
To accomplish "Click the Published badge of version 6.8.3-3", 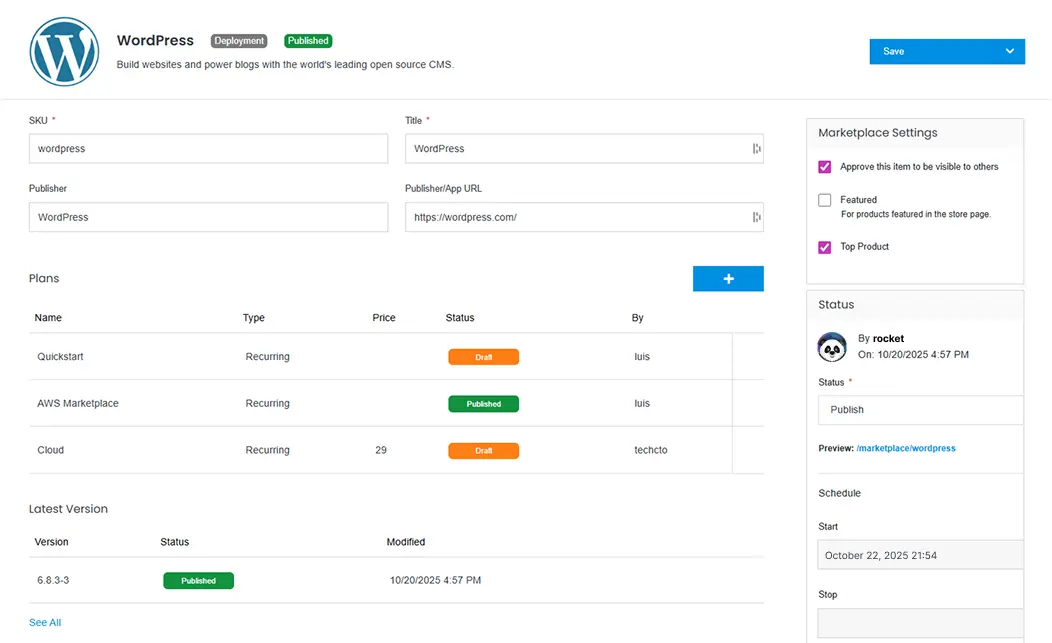I will [199, 581].
